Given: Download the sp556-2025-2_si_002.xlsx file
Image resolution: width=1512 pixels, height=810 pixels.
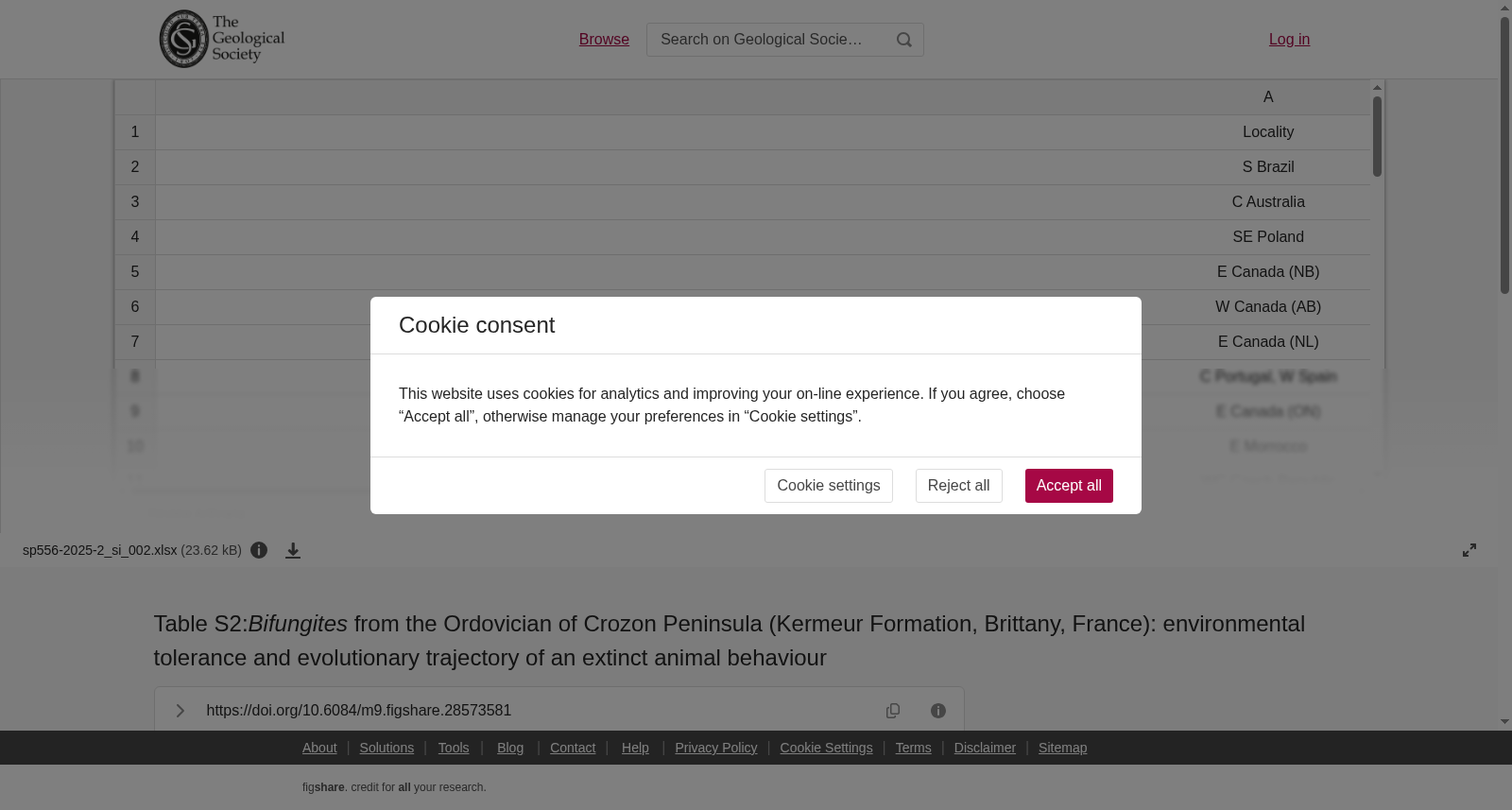Looking at the screenshot, I should click(x=293, y=550).
